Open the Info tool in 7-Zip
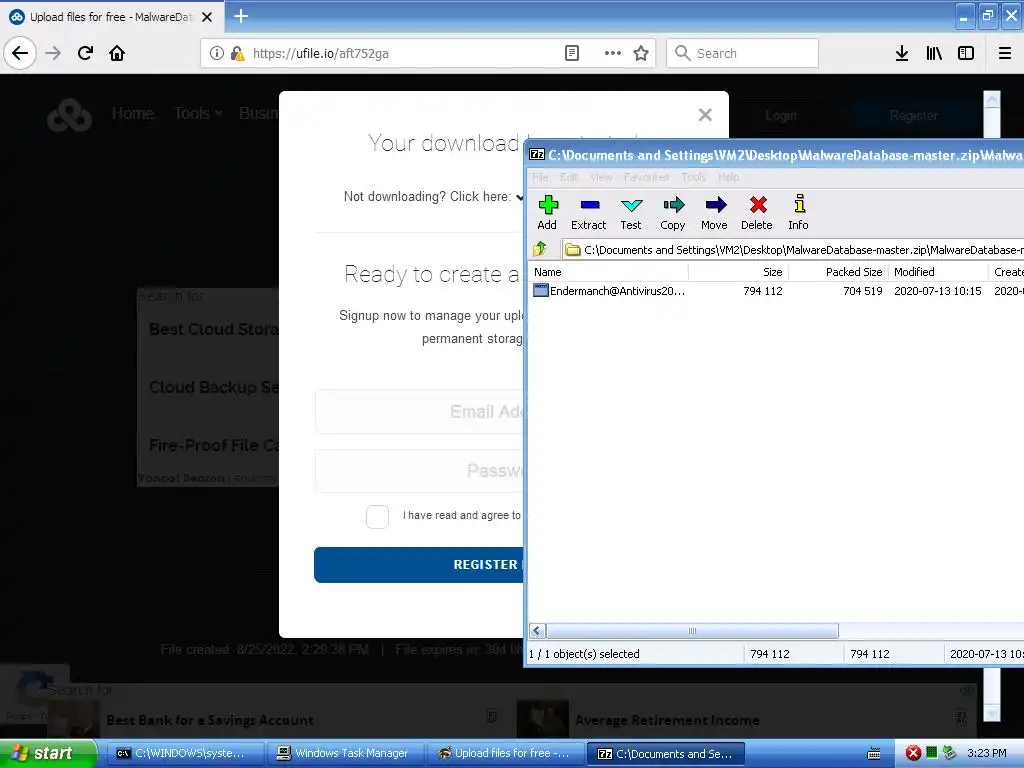Screen dimensions: 1024x768 coord(798,213)
